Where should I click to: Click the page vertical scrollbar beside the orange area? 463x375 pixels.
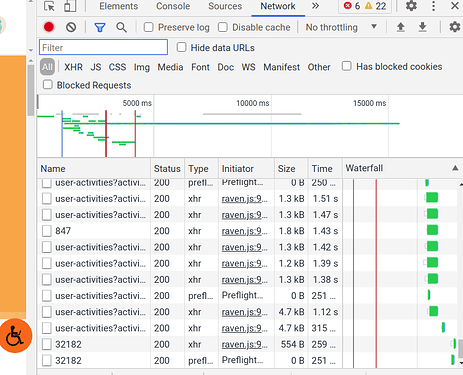pyautogui.click(x=31, y=90)
